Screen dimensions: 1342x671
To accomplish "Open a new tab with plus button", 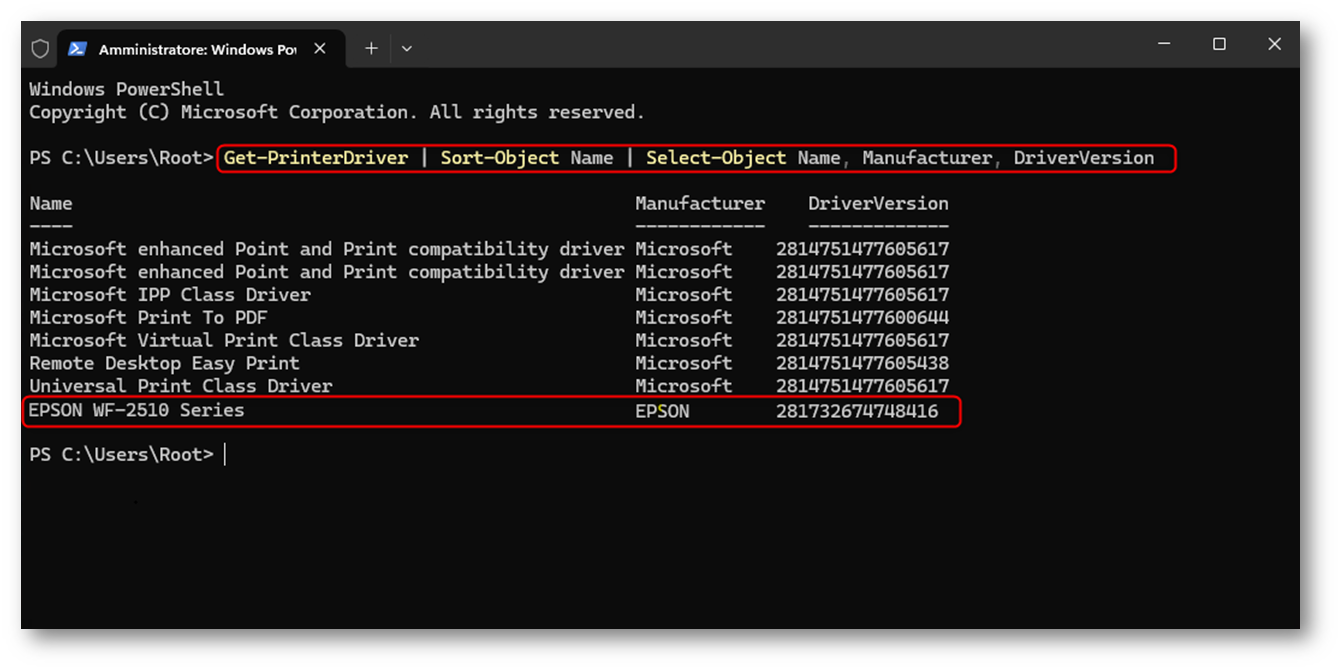I will tap(371, 48).
